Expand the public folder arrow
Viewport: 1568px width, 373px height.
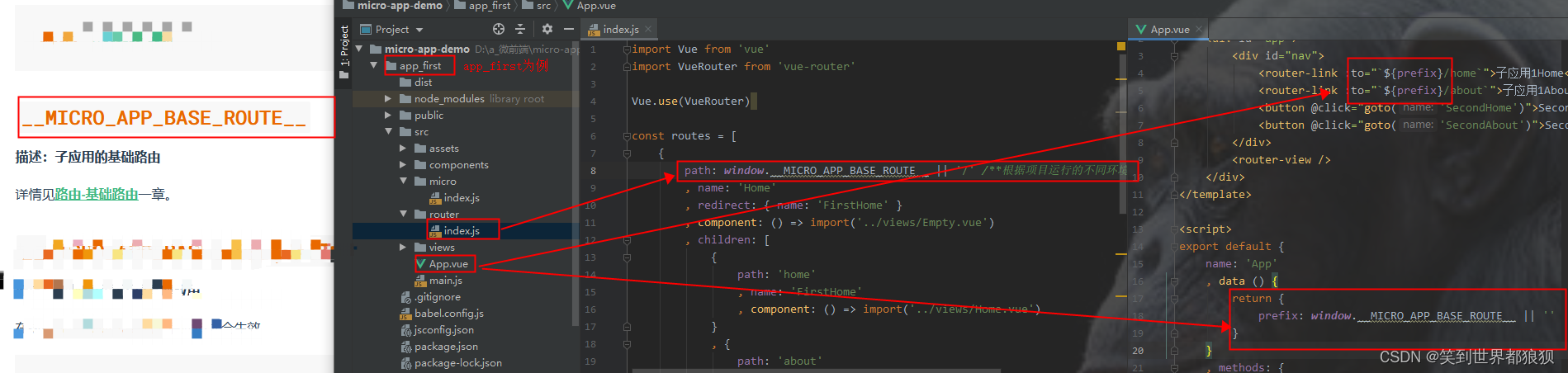click(x=388, y=115)
